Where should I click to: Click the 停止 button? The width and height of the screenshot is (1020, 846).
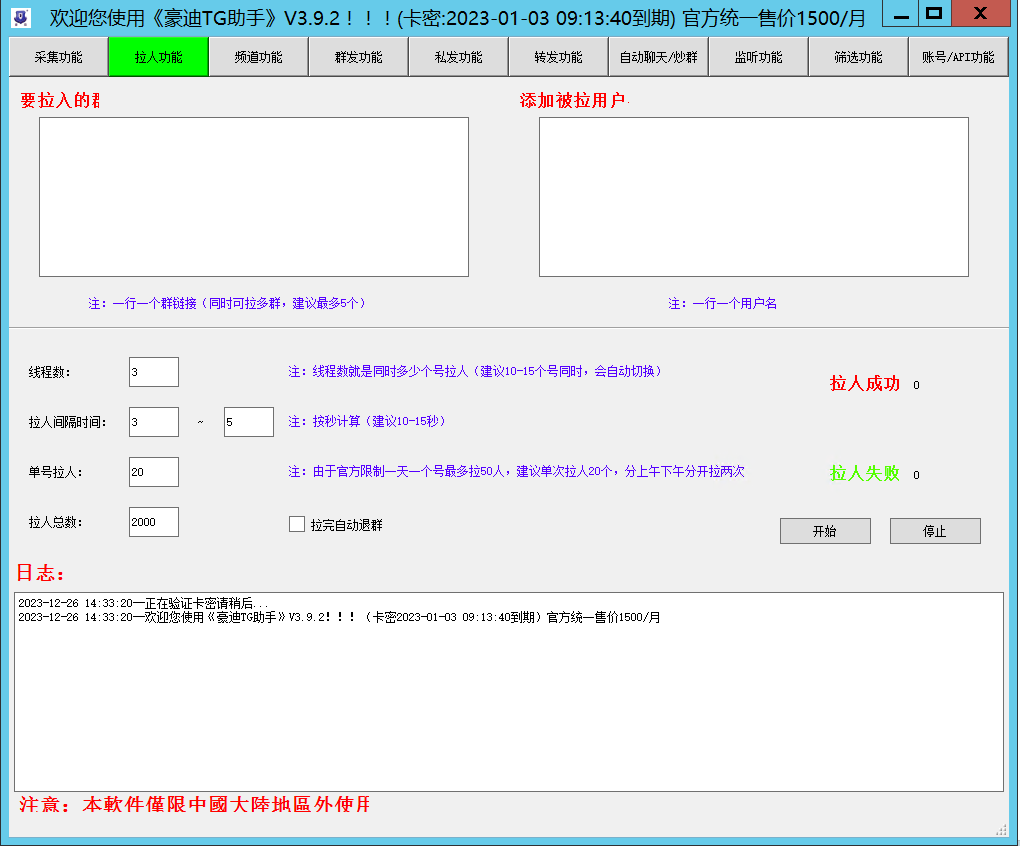pyautogui.click(x=935, y=531)
